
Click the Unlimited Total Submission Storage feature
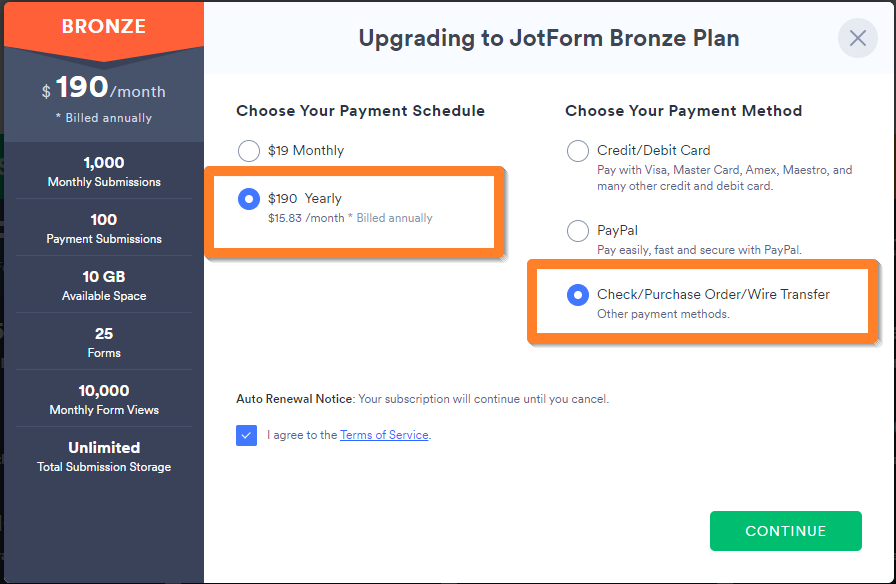click(104, 456)
